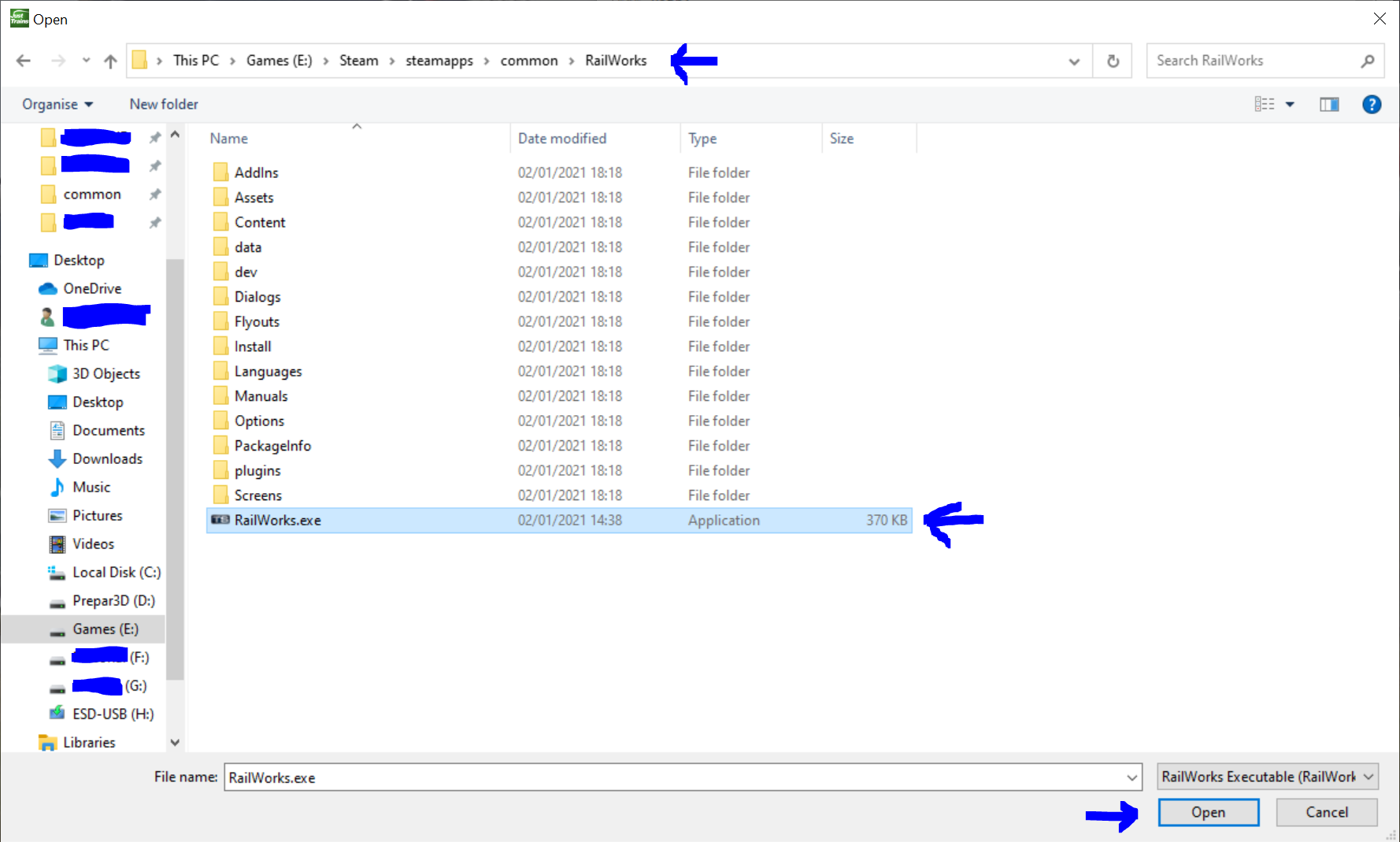Open the view options dropdown arrow
1400x842 pixels.
click(1290, 104)
